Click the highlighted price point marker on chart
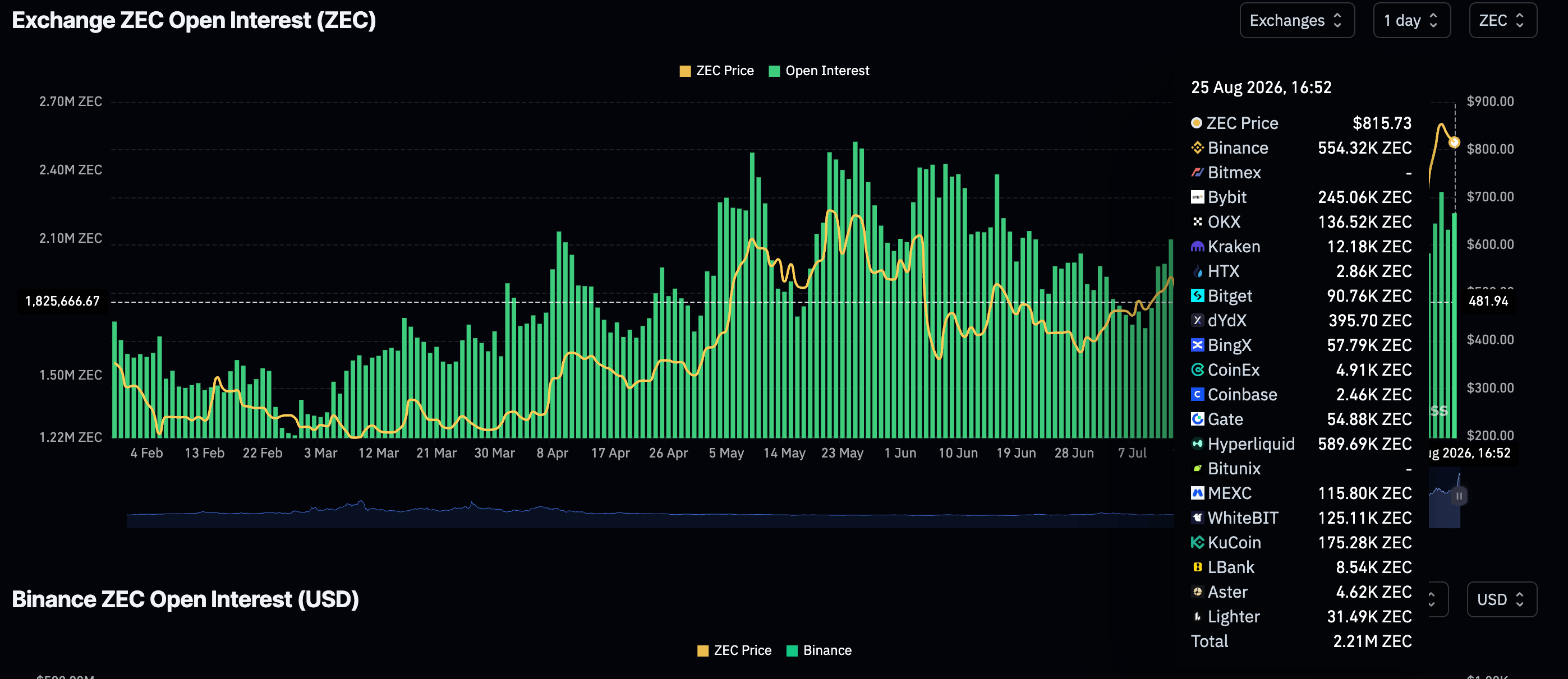 pos(1454,142)
